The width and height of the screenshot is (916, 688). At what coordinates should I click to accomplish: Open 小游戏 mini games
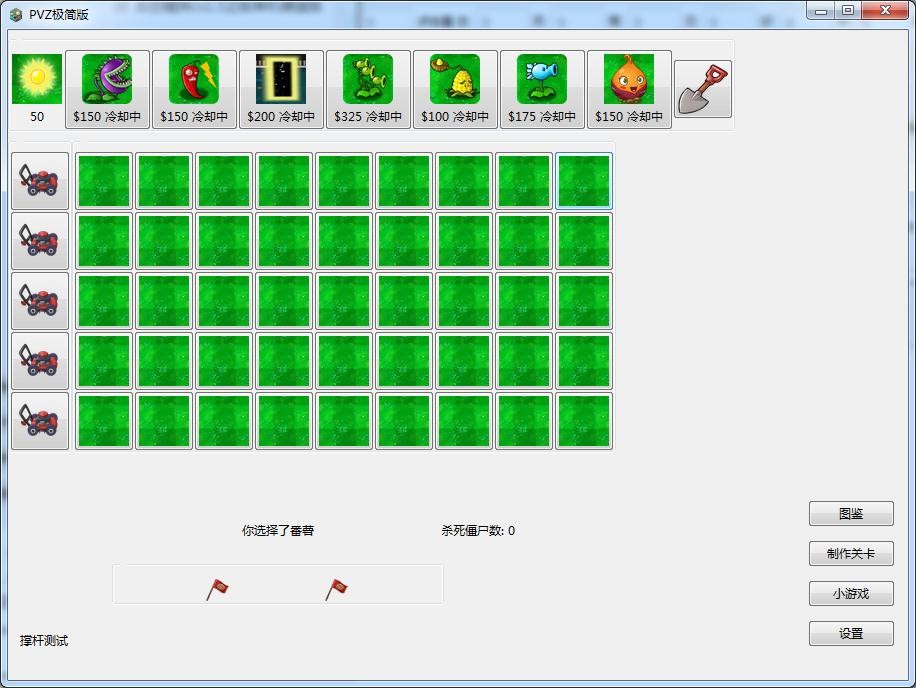tap(851, 593)
